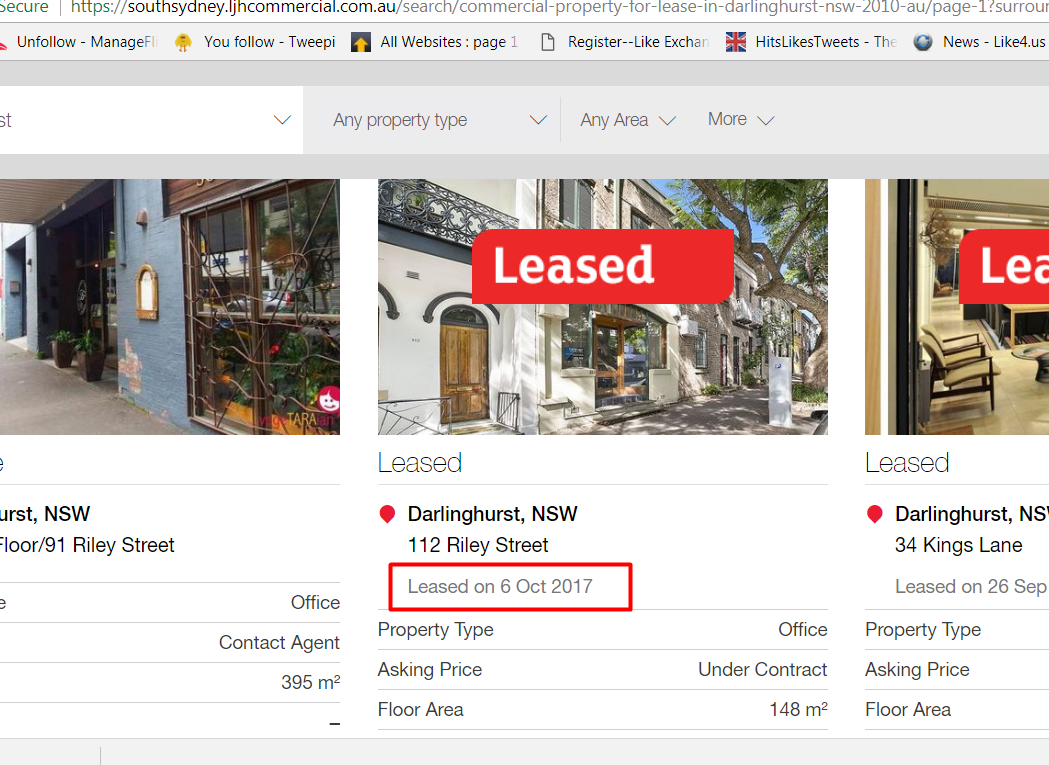
Task: Expand the More filters dropdown
Action: click(741, 119)
